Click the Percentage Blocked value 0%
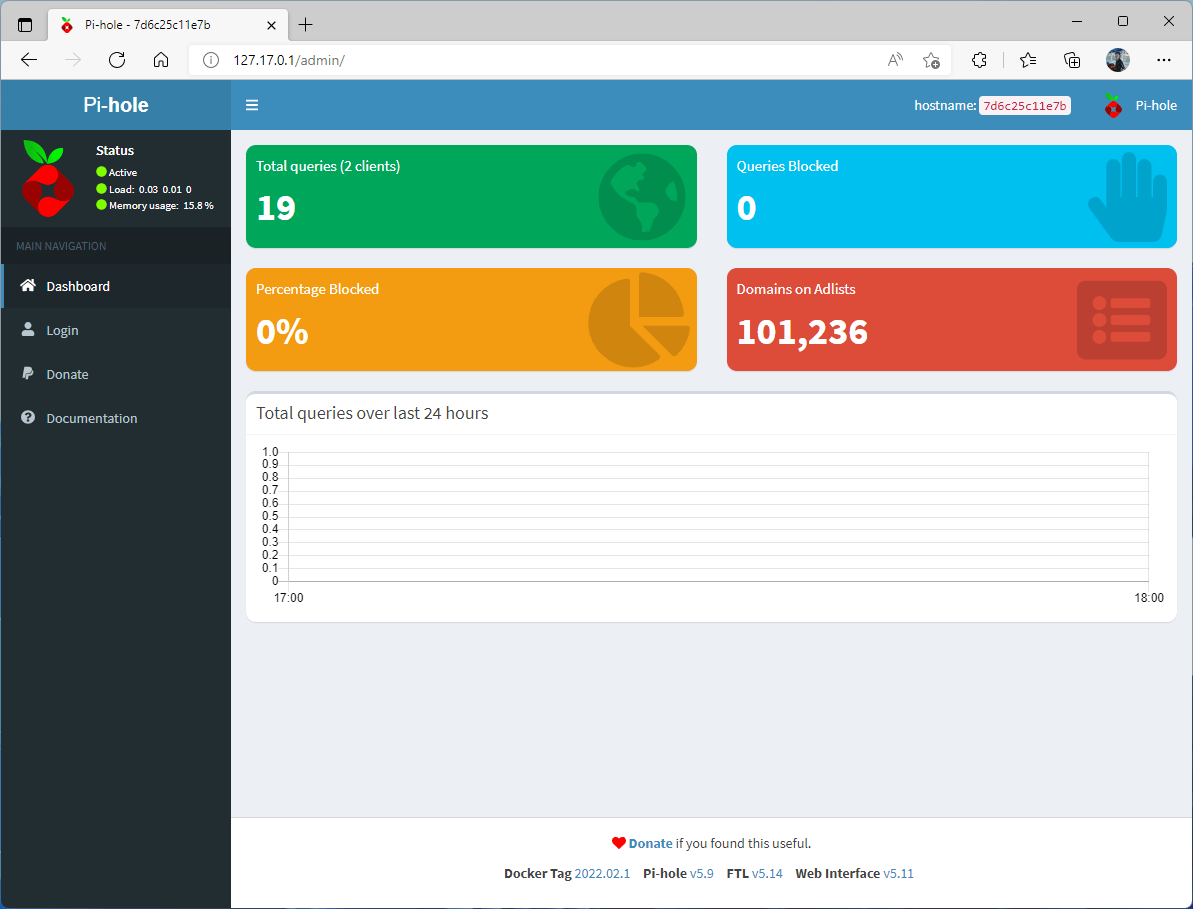Screen dimensions: 1193x909 (x=282, y=331)
